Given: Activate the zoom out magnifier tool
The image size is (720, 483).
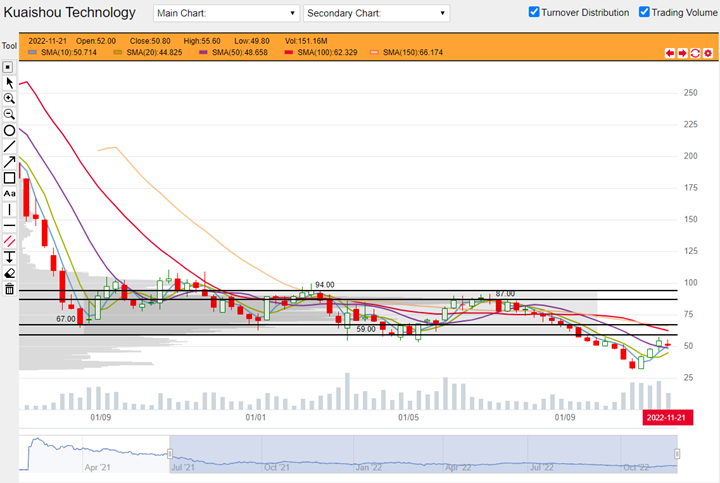Looking at the screenshot, I should pyautogui.click(x=9, y=114).
